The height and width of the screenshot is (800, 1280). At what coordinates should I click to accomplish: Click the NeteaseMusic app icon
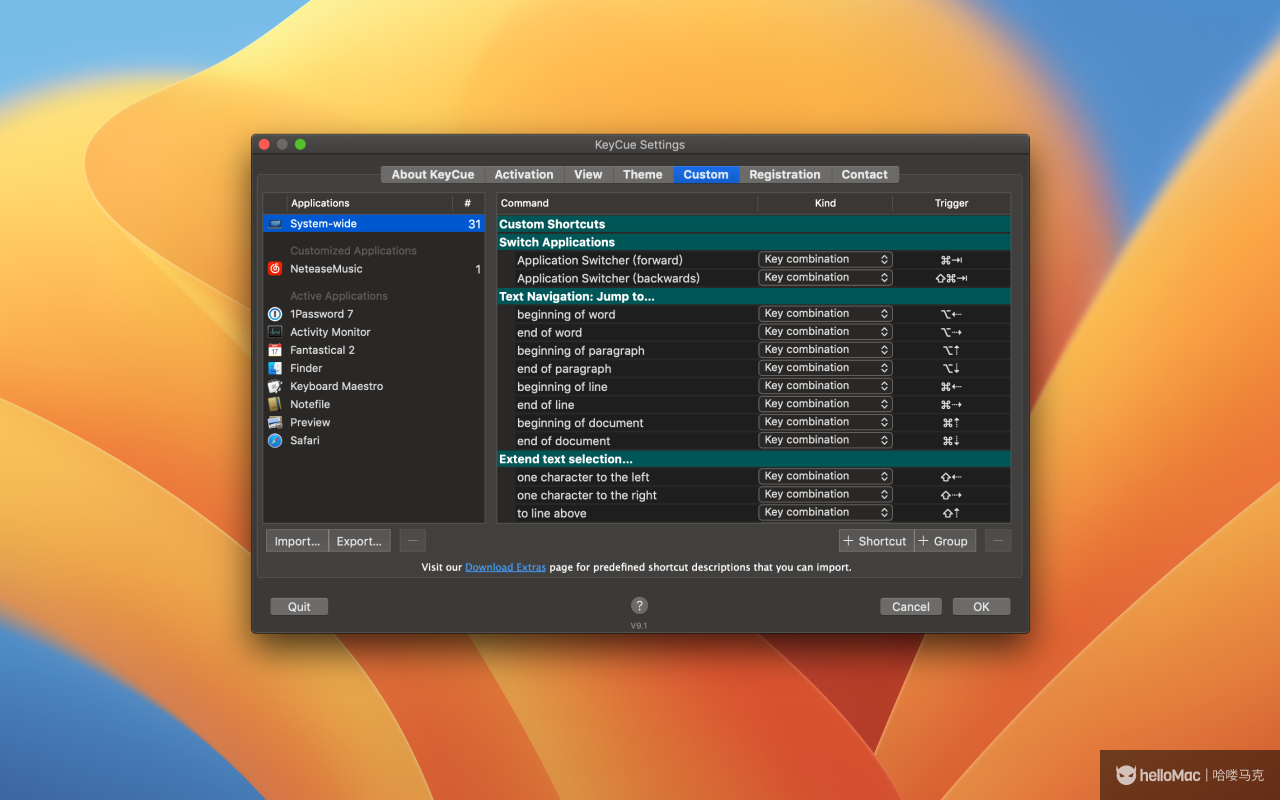point(275,269)
